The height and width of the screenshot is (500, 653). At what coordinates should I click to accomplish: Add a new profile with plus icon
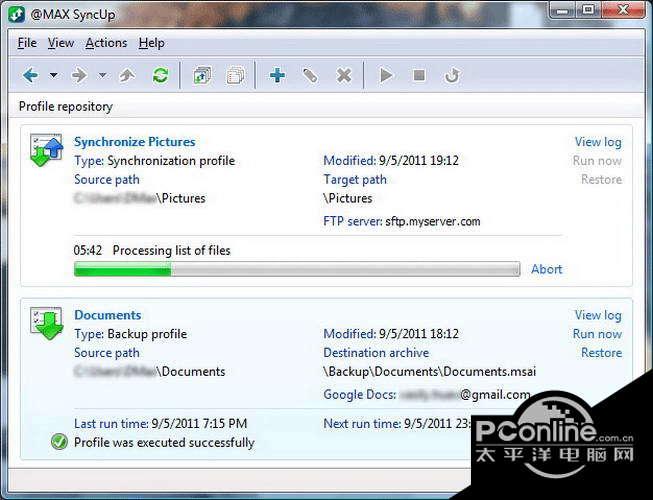pos(277,75)
